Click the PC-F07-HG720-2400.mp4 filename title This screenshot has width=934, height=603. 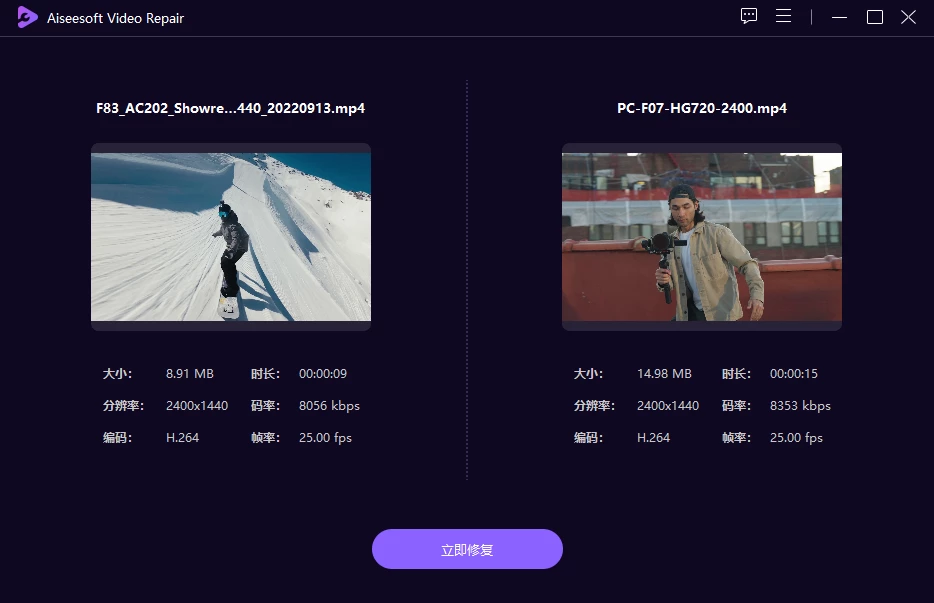[701, 108]
